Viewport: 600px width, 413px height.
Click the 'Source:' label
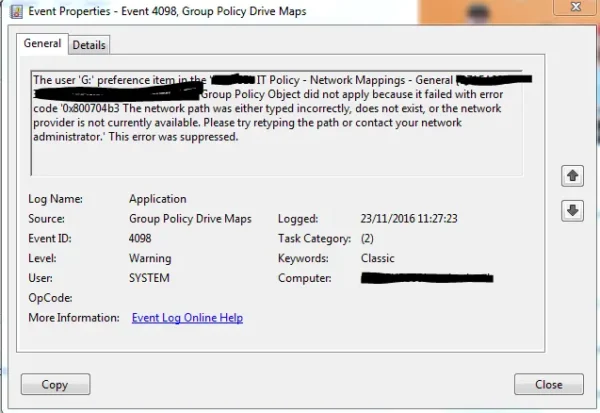(x=46, y=219)
